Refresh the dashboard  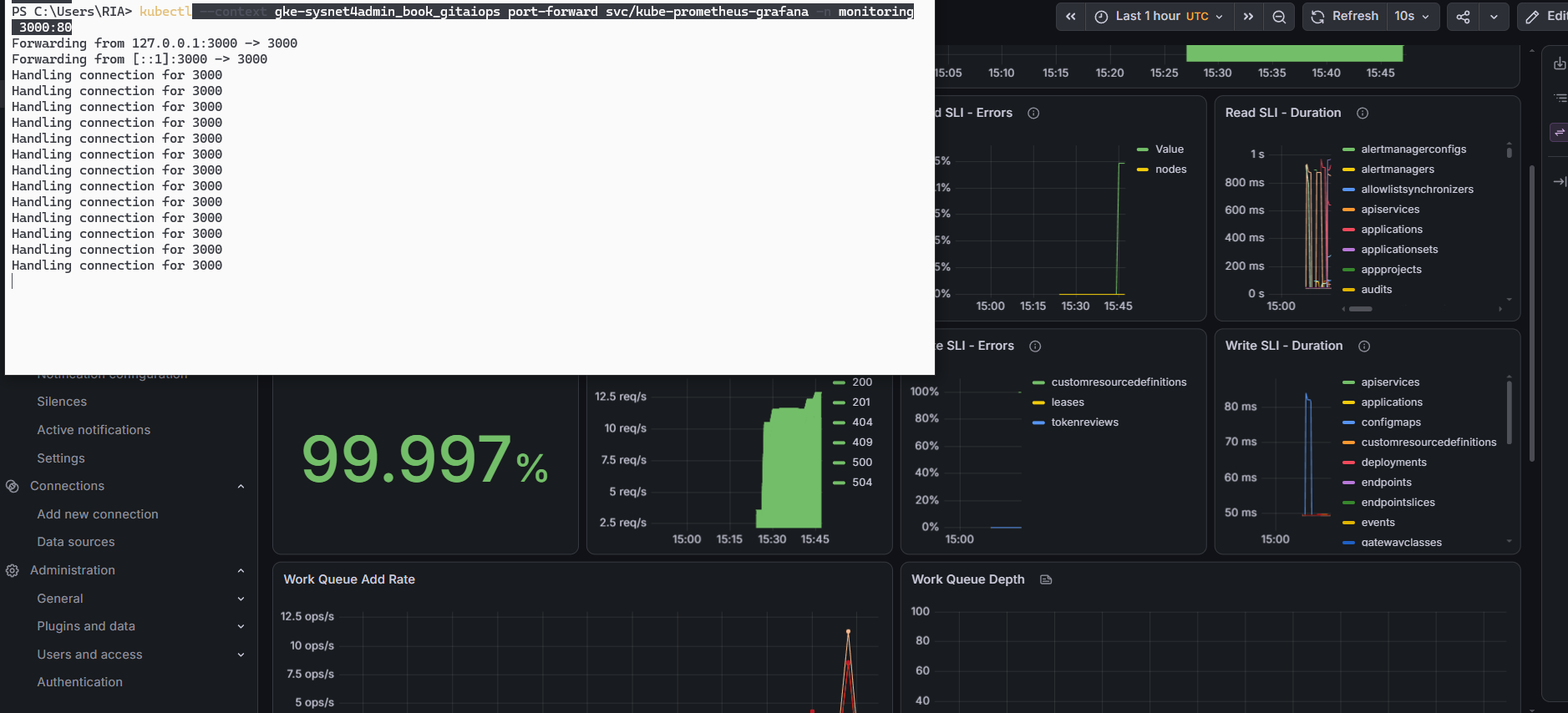pos(1345,17)
